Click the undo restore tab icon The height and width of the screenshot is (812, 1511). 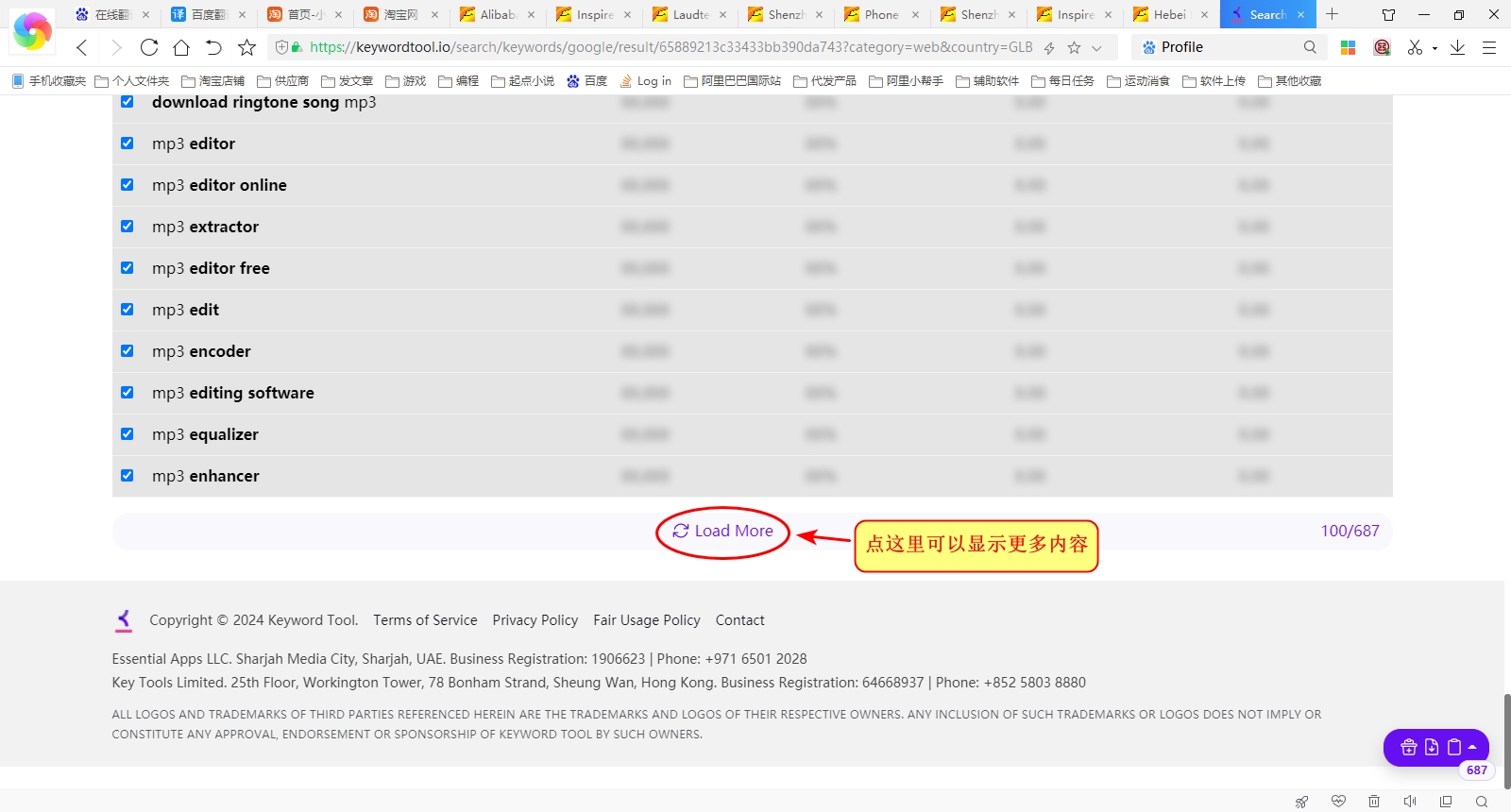click(214, 47)
